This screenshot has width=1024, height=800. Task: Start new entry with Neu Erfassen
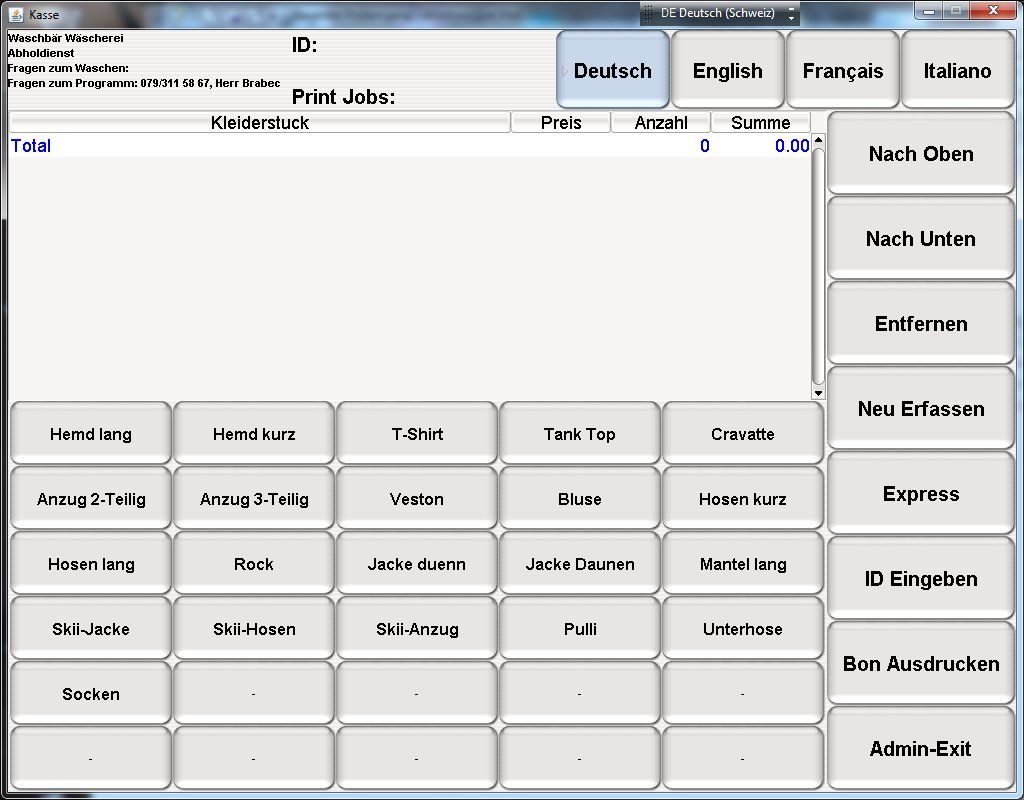click(x=921, y=408)
